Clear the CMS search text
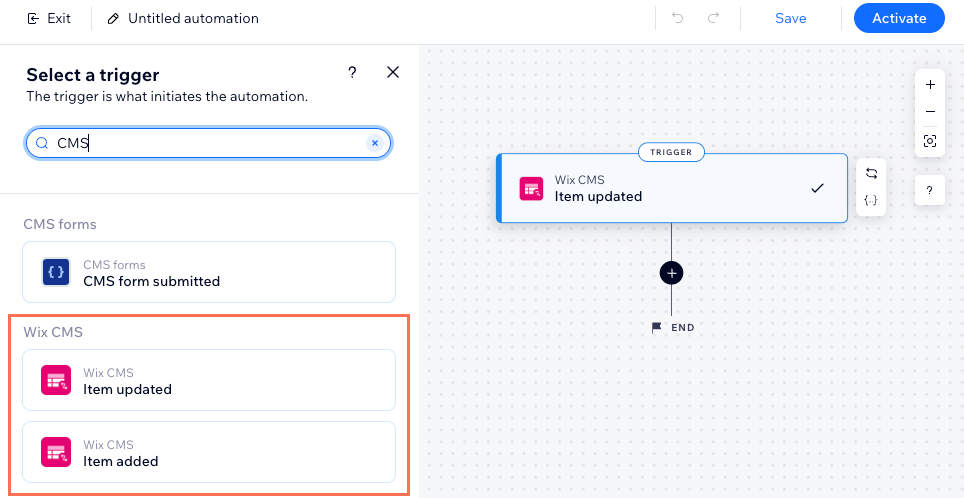The image size is (964, 498). point(374,144)
